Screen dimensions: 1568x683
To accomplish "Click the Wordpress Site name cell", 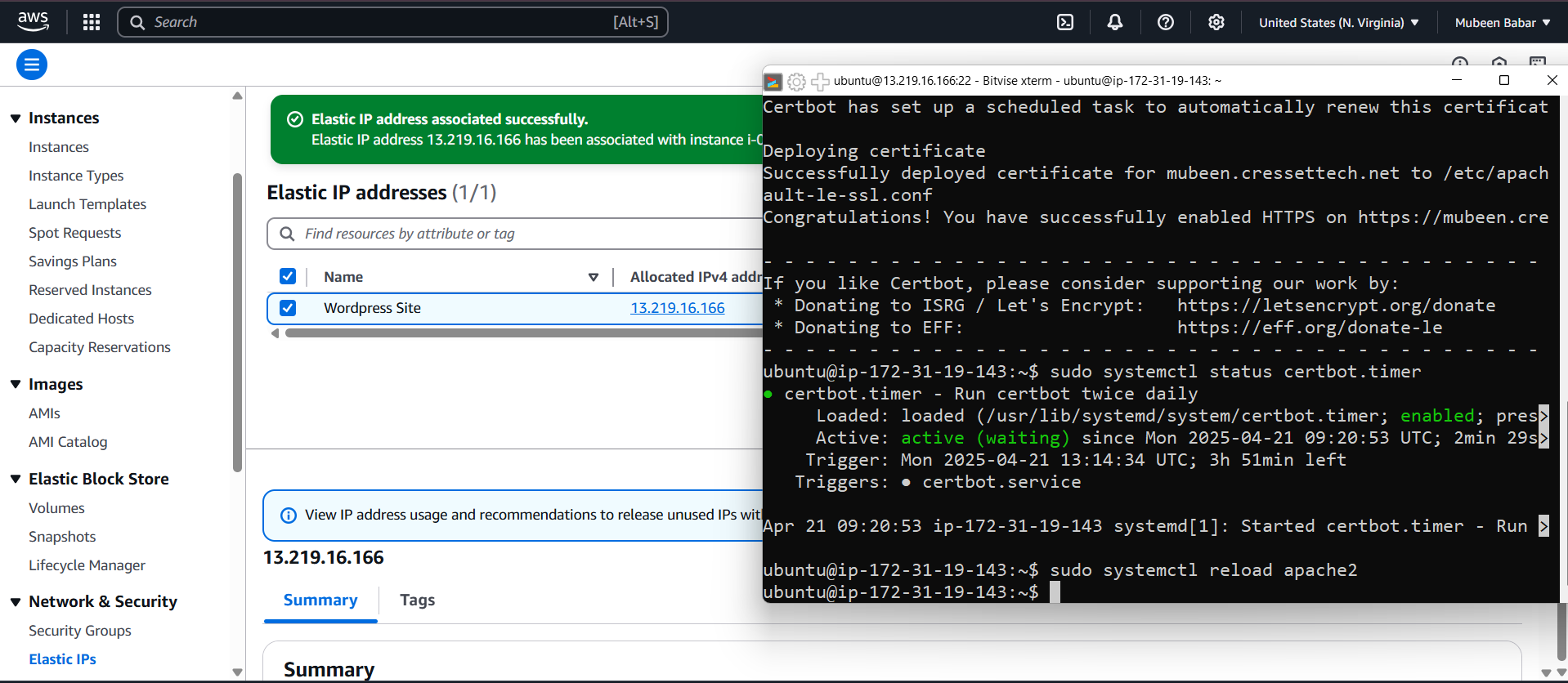I will click(372, 308).
